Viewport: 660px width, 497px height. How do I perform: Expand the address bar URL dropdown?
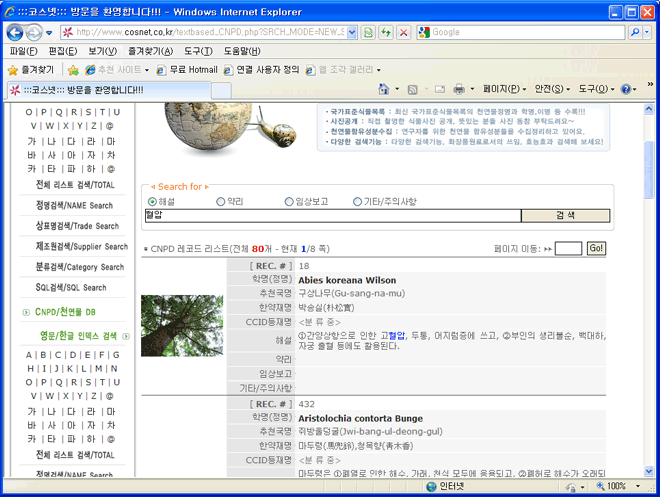point(352,32)
